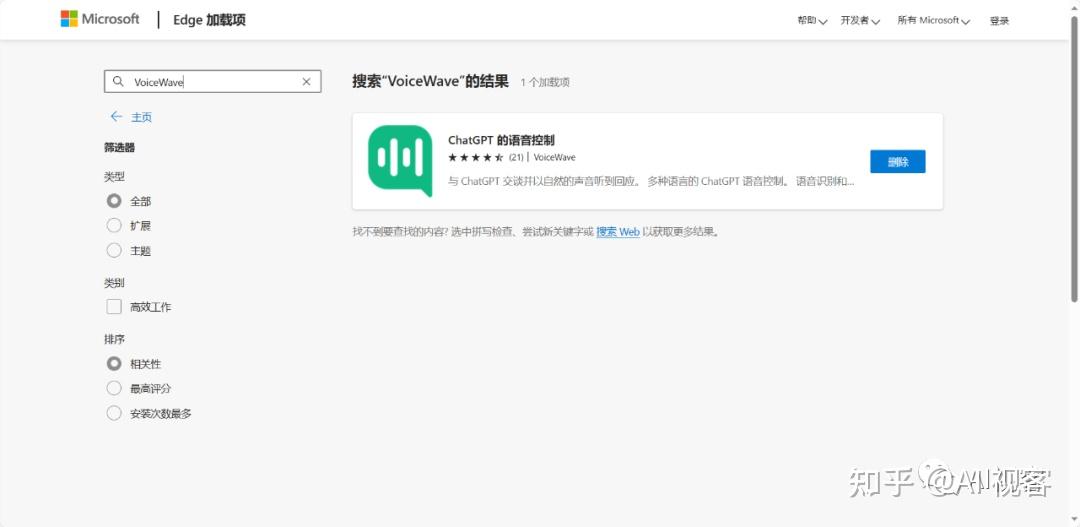Go back to 主页
The width and height of the screenshot is (1080, 527).
[x=141, y=117]
